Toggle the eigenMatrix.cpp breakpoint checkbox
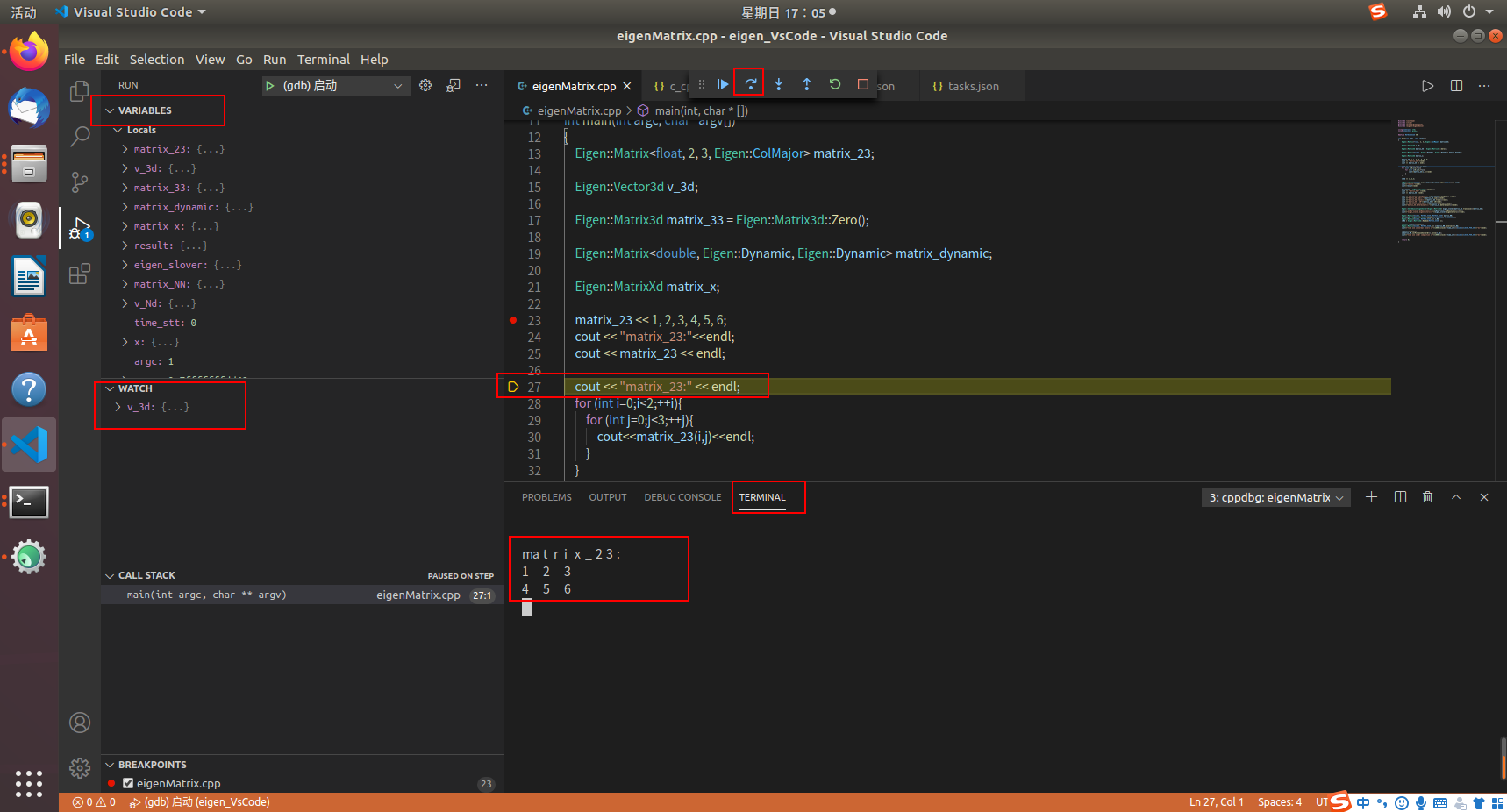Viewport: 1507px width, 812px height. click(x=128, y=783)
